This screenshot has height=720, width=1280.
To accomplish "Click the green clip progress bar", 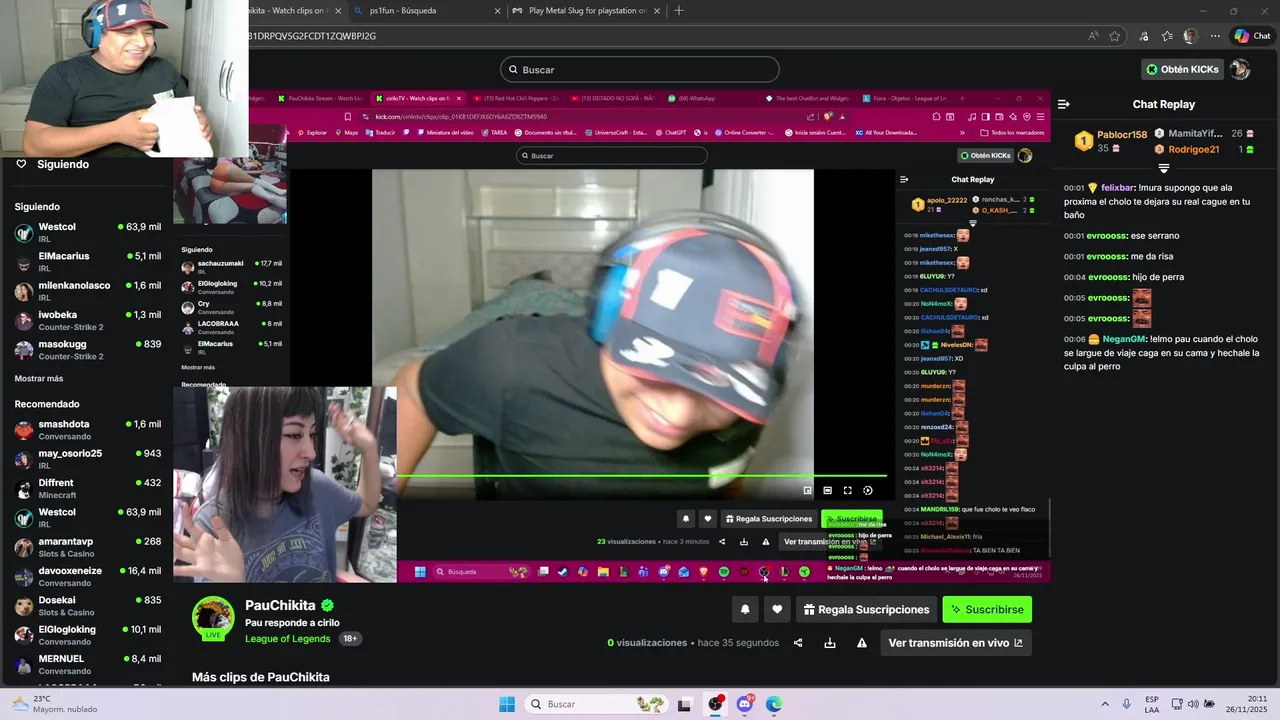I will tap(642, 476).
